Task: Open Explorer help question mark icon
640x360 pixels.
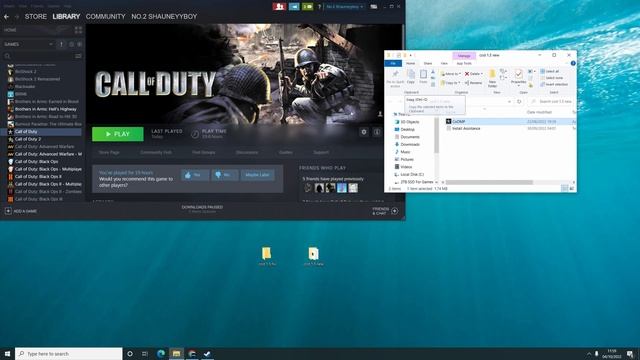Action: pos(573,63)
